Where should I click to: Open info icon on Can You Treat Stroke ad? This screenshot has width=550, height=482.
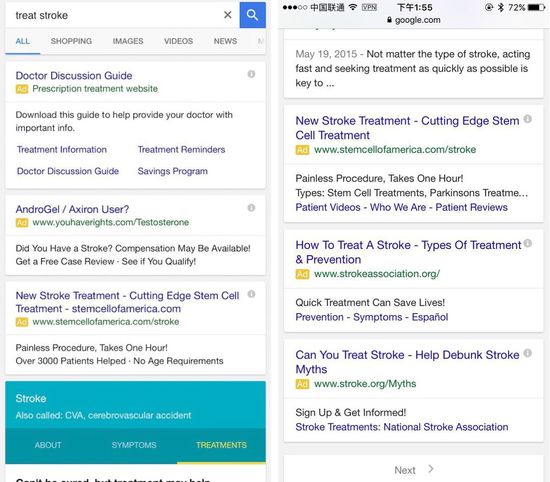pyautogui.click(x=528, y=353)
